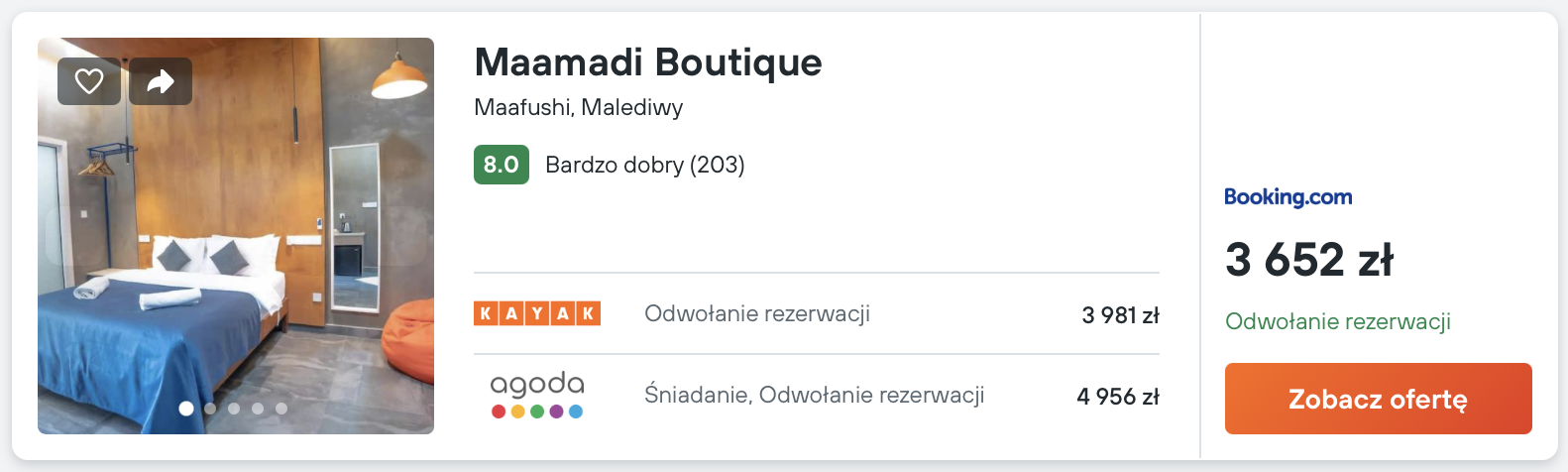Choose the agoda offer for 4 956 zł
This screenshot has width=1568, height=472.
(x=1117, y=397)
